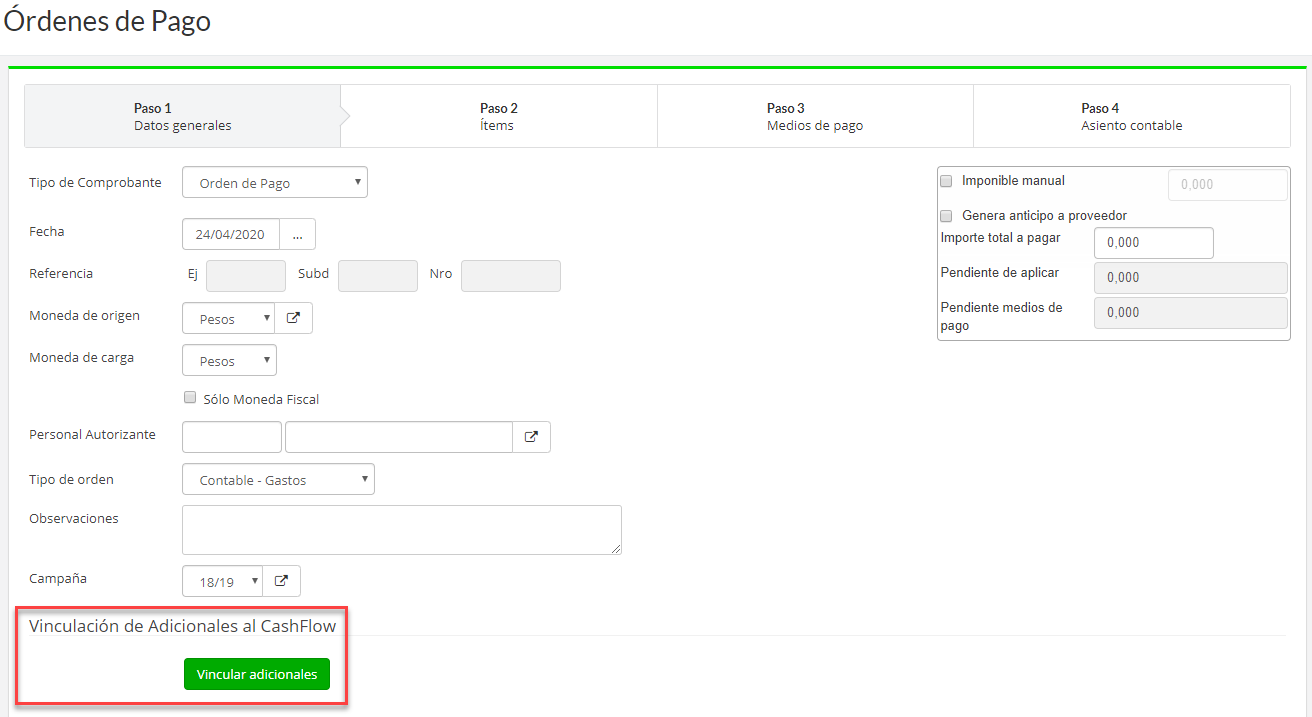Switch to Paso 2 Ítems tab
Screen dimensions: 1312x717
pyautogui.click(x=498, y=117)
